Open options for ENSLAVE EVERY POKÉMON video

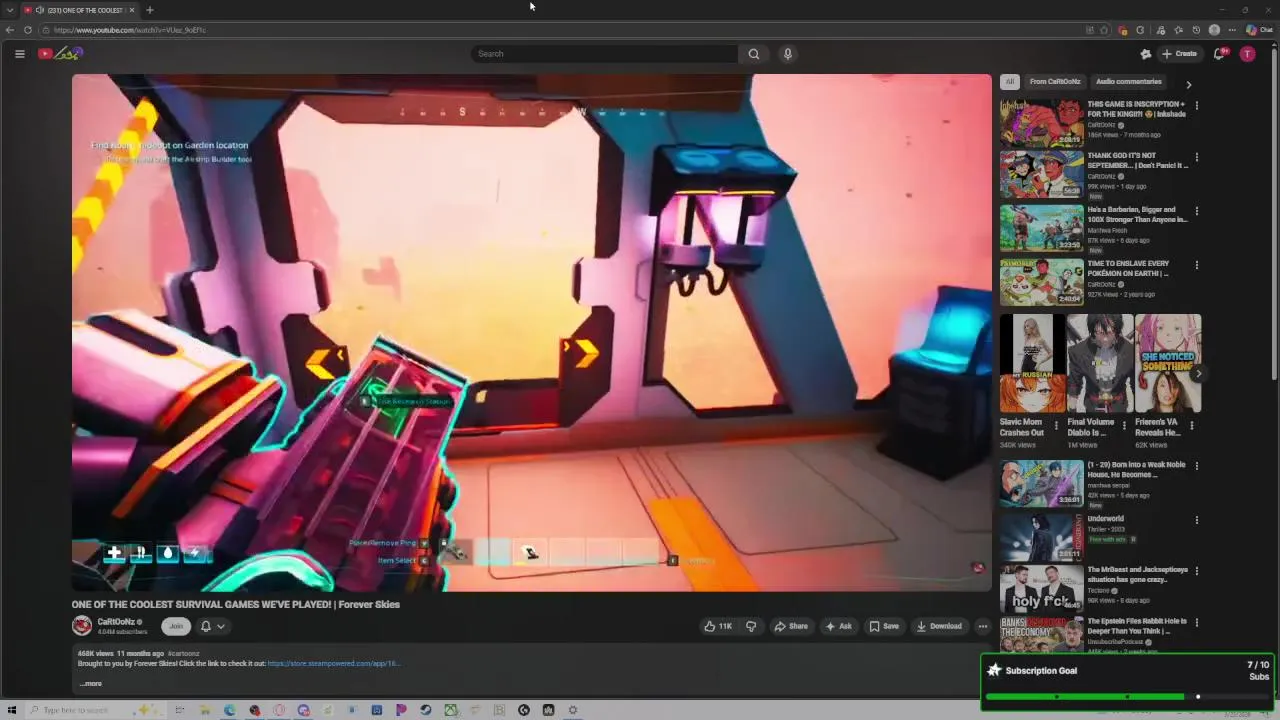coord(1196,265)
